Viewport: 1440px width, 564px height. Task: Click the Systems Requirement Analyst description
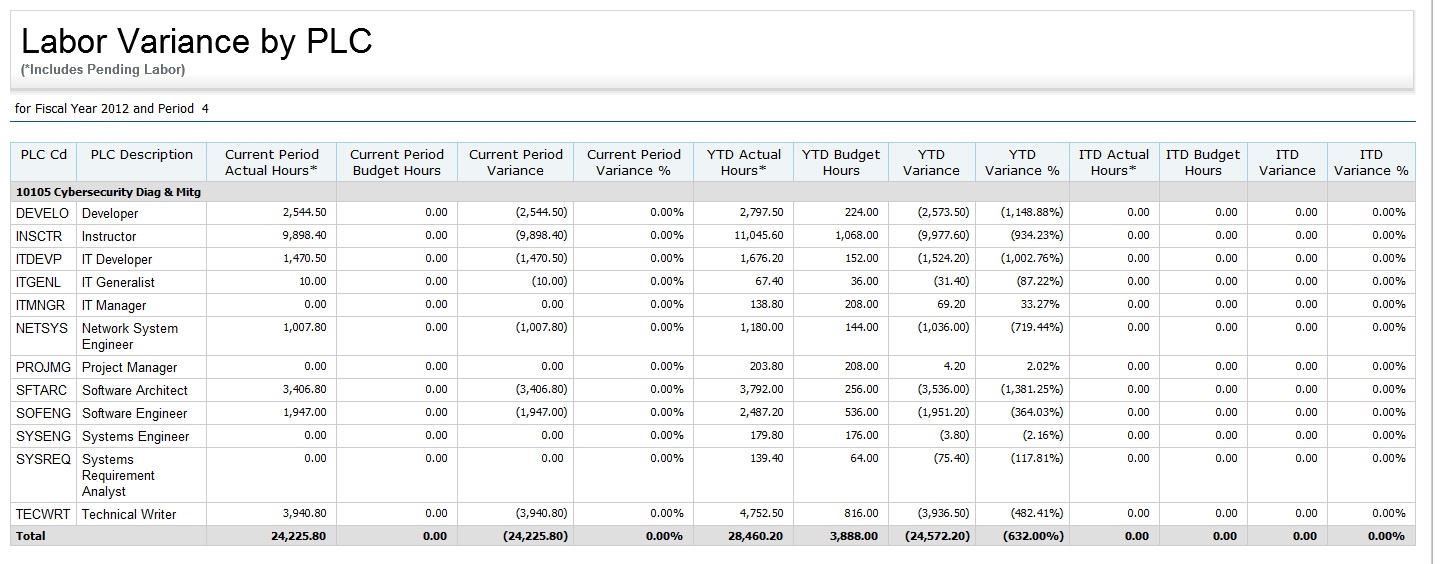click(118, 475)
